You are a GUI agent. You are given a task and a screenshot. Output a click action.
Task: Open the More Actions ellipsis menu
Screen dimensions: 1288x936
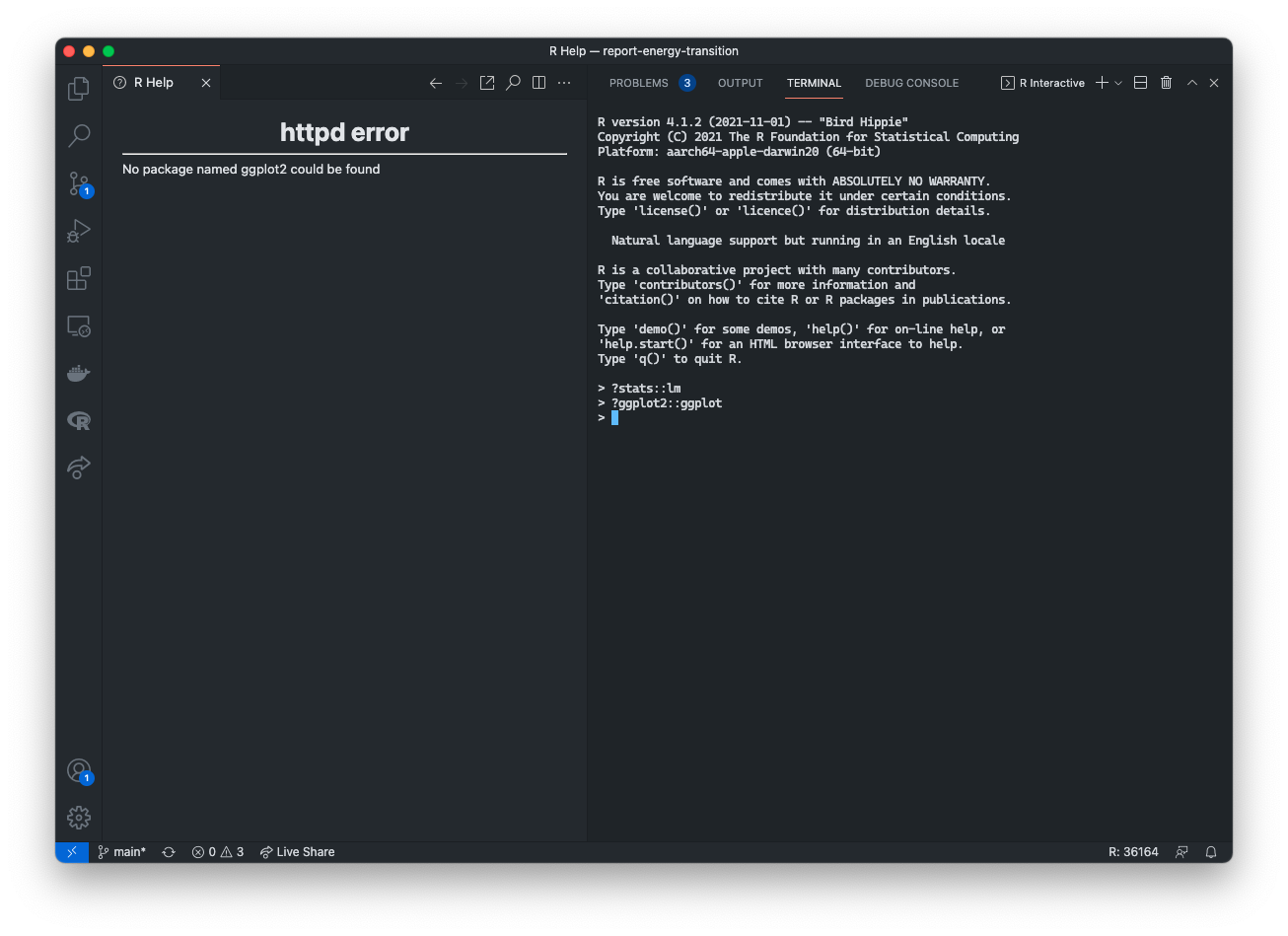pyautogui.click(x=563, y=83)
